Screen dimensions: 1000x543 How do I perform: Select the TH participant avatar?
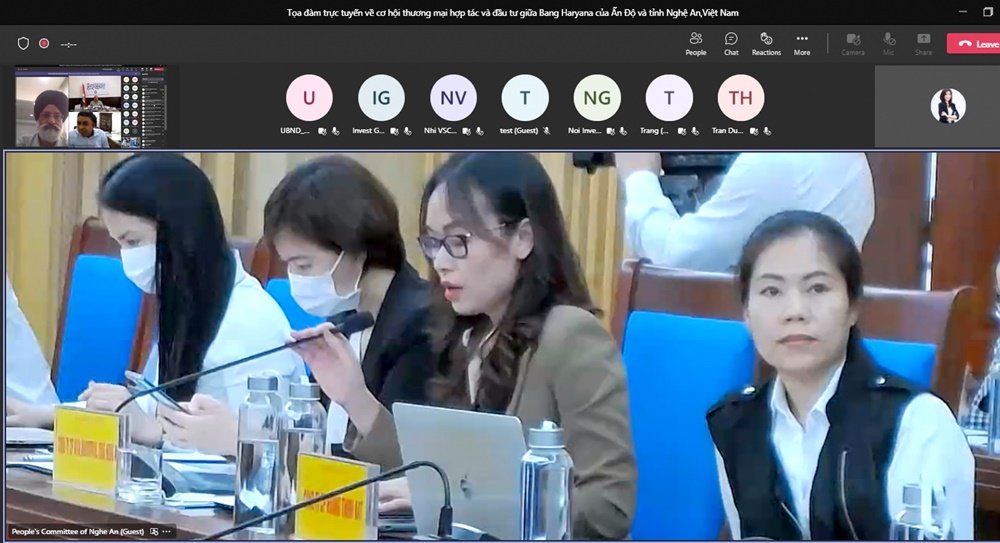(x=740, y=98)
